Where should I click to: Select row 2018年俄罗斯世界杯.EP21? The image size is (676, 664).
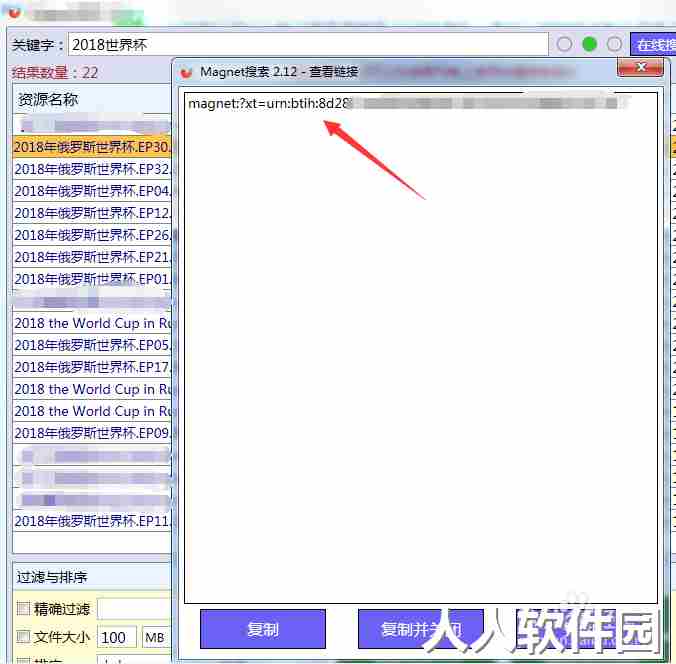click(92, 257)
